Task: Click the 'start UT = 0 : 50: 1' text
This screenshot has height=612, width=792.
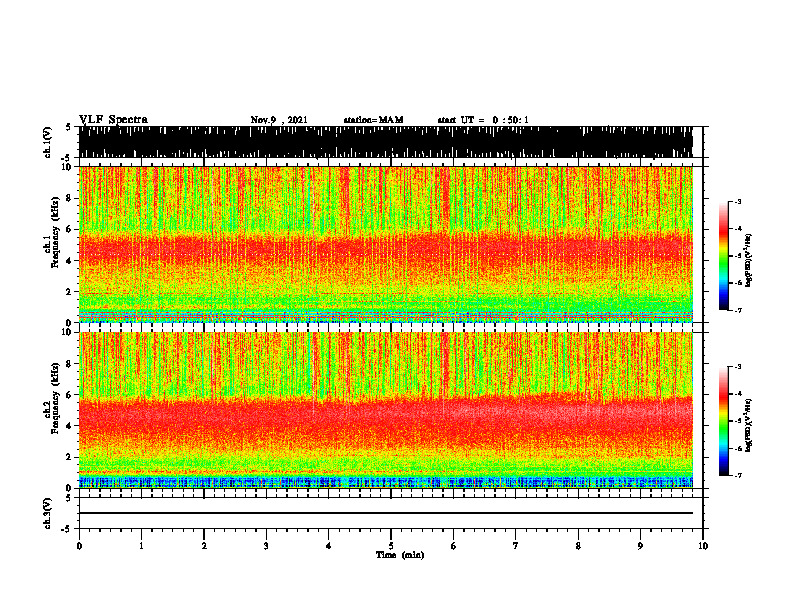Action: click(483, 120)
